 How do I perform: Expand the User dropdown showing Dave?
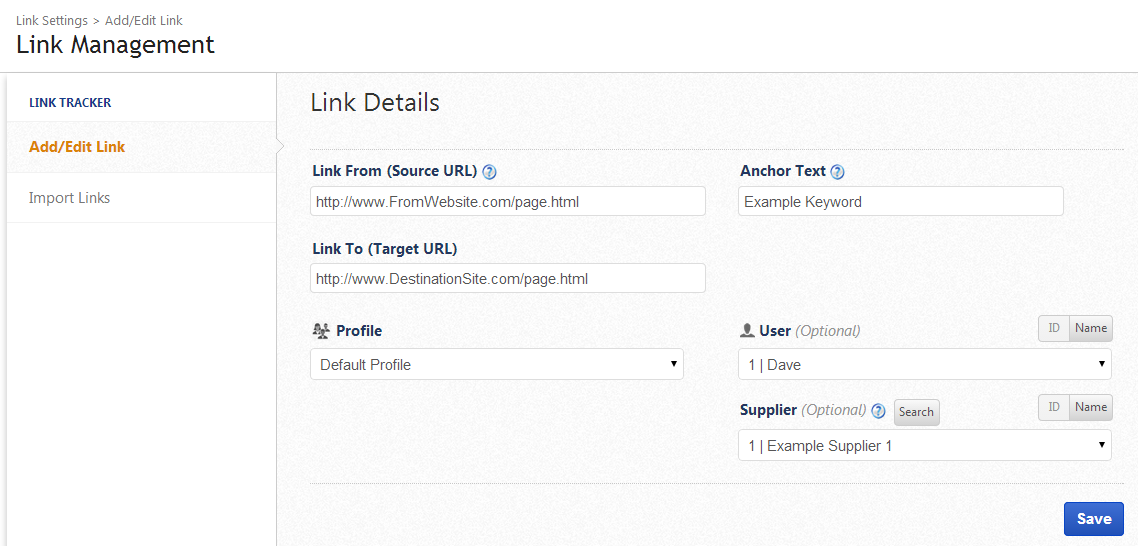[925, 365]
